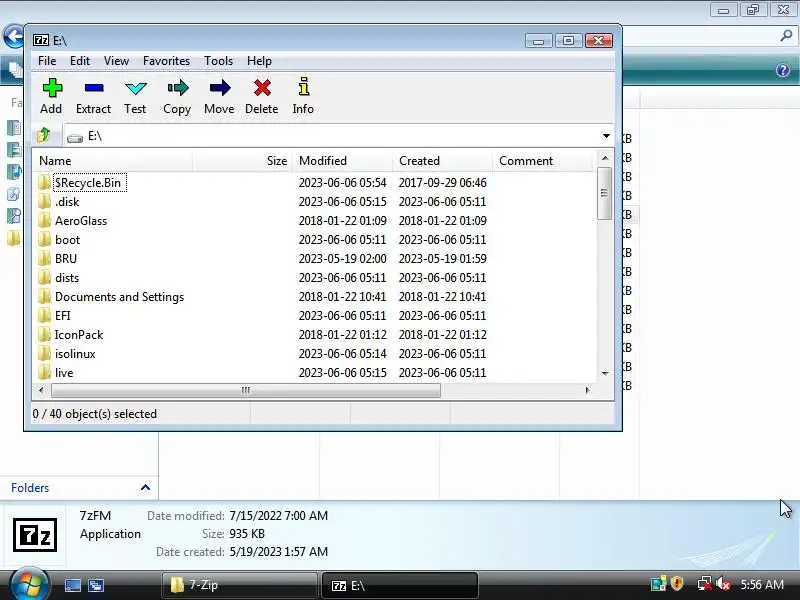The width and height of the screenshot is (800, 600).
Task: Click the vertical scrollbar down arrow
Action: tap(605, 373)
